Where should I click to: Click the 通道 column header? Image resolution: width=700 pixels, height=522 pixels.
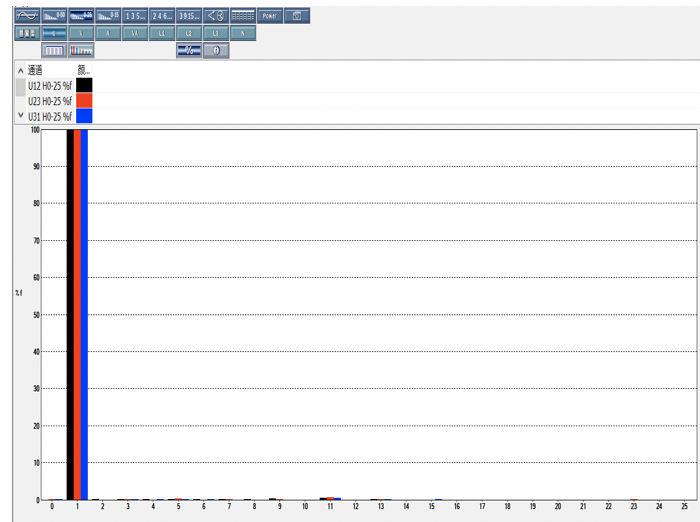35,70
